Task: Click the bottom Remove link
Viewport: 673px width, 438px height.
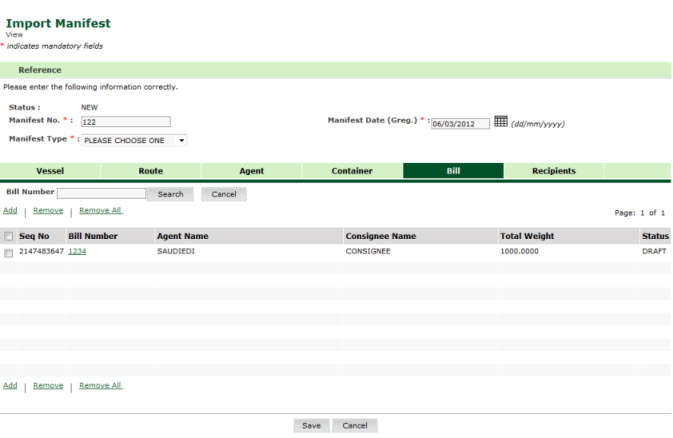Action: [47, 385]
